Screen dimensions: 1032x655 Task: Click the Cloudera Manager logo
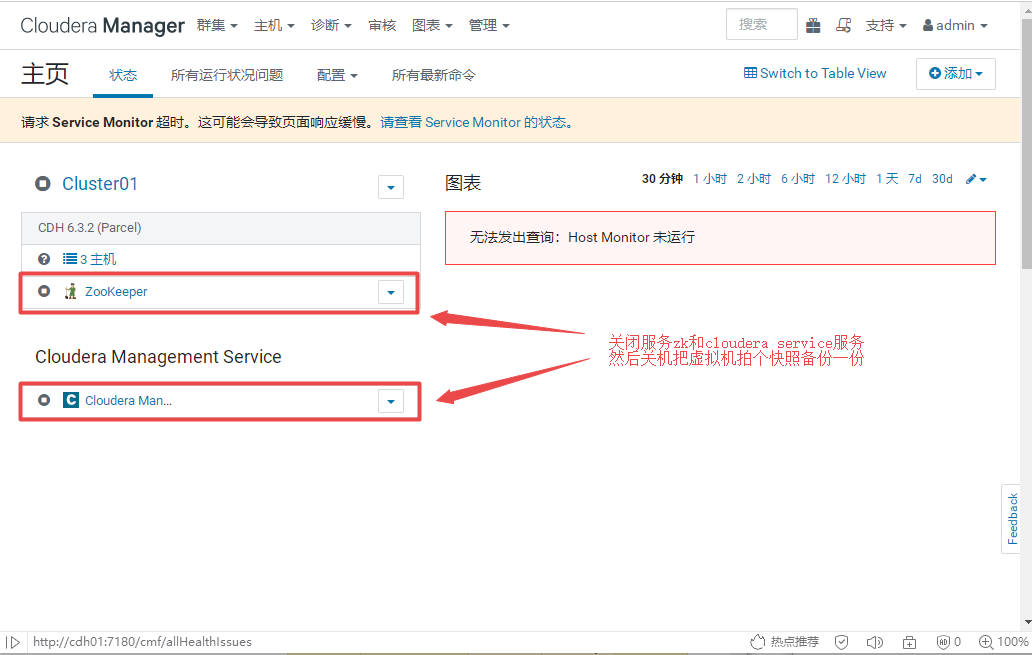[103, 26]
